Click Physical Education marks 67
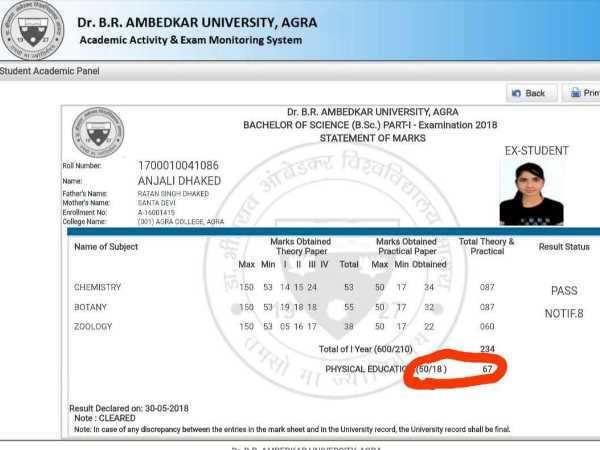Viewport: 600px width, 450px height. (487, 369)
